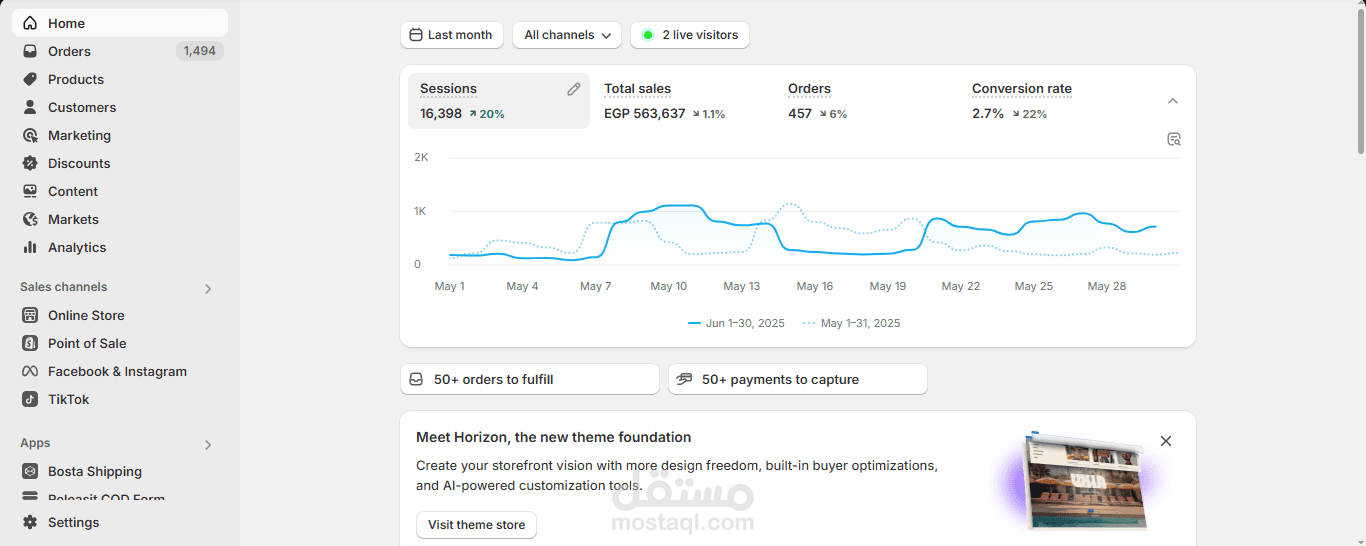1366x546 pixels.
Task: Dismiss the Meet Horizon banner
Action: click(x=1165, y=441)
